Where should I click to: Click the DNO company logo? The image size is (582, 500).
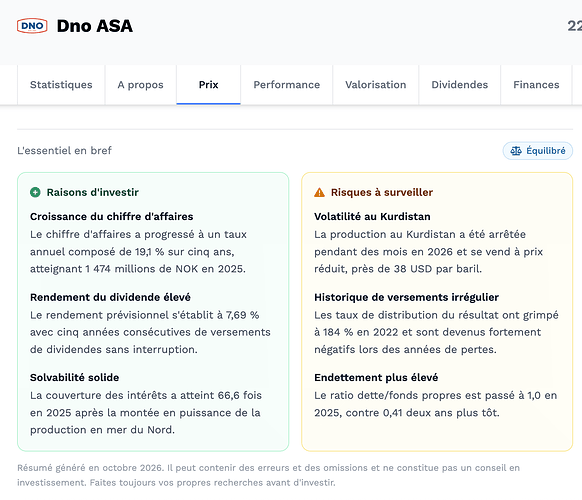click(x=32, y=26)
